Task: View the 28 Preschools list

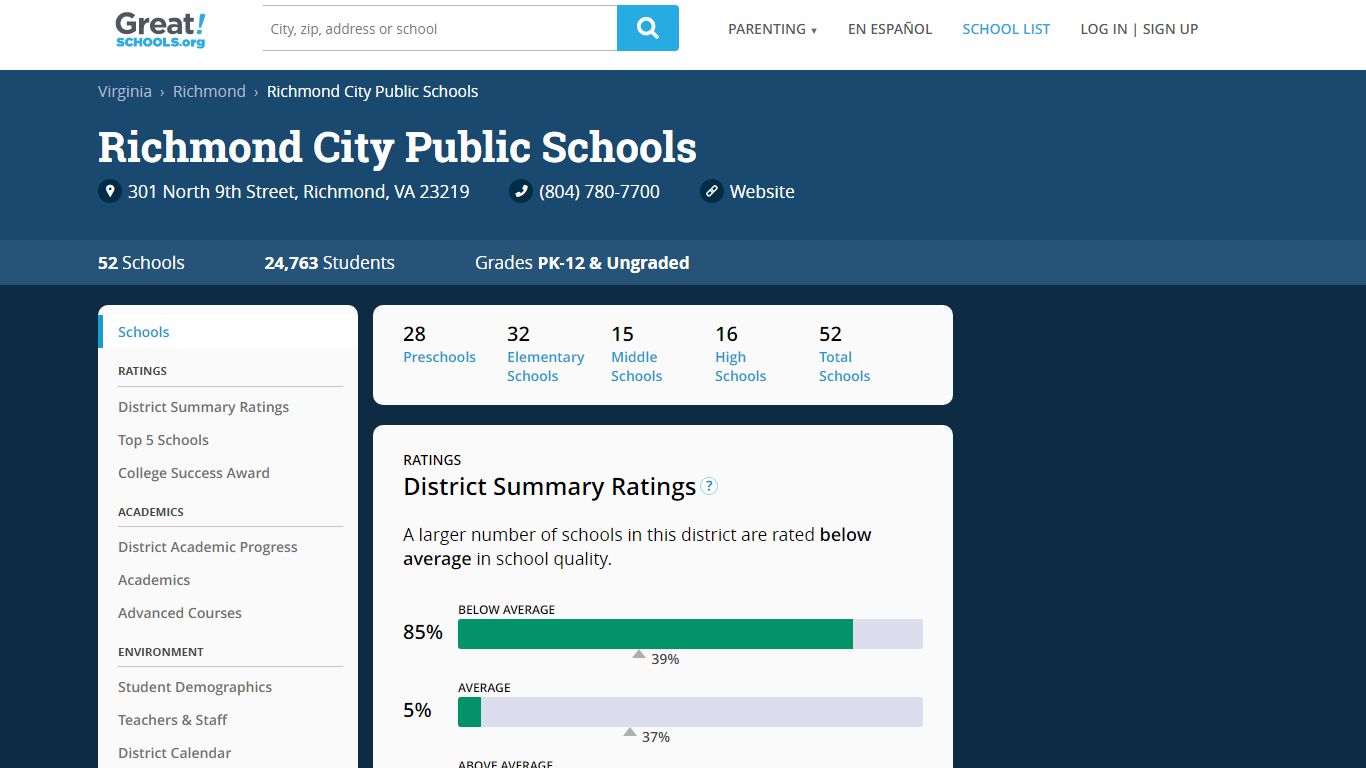Action: [x=439, y=345]
